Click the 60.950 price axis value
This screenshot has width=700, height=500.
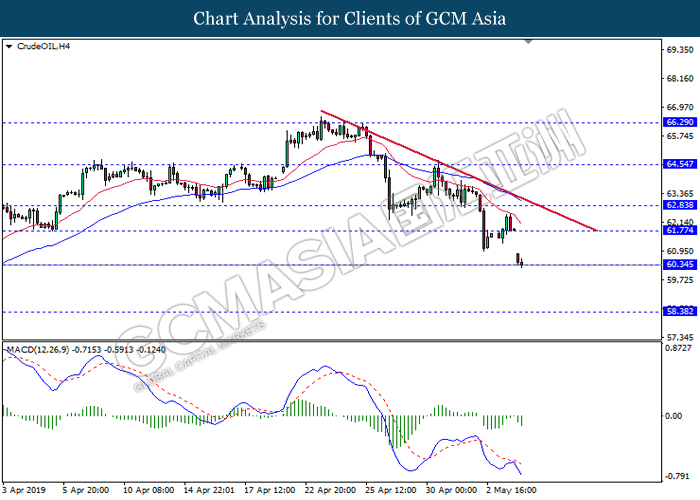pos(680,251)
